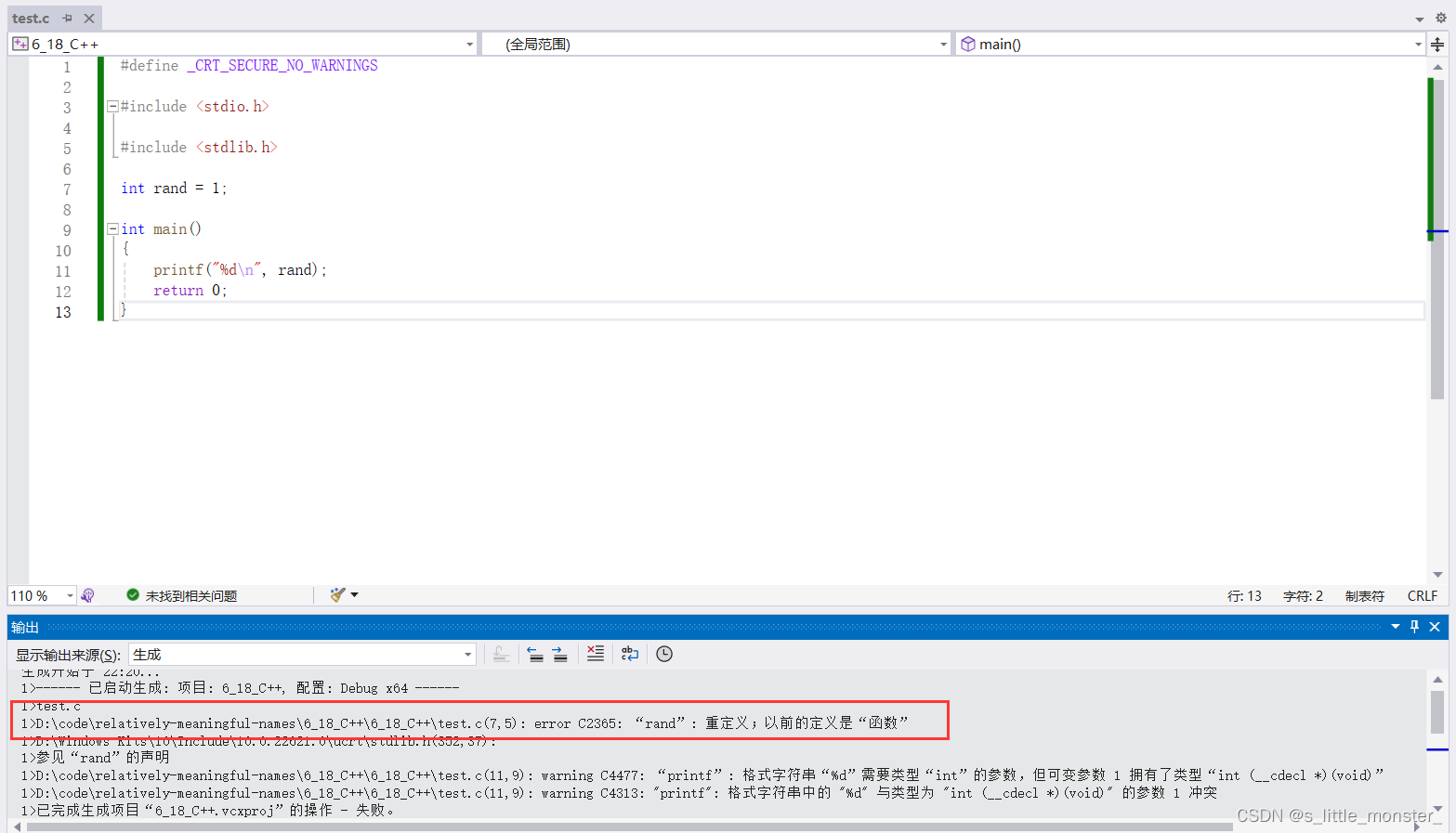This screenshot has width=1456, height=833.
Task: Click the cube icon beside main()
Action: coord(968,44)
